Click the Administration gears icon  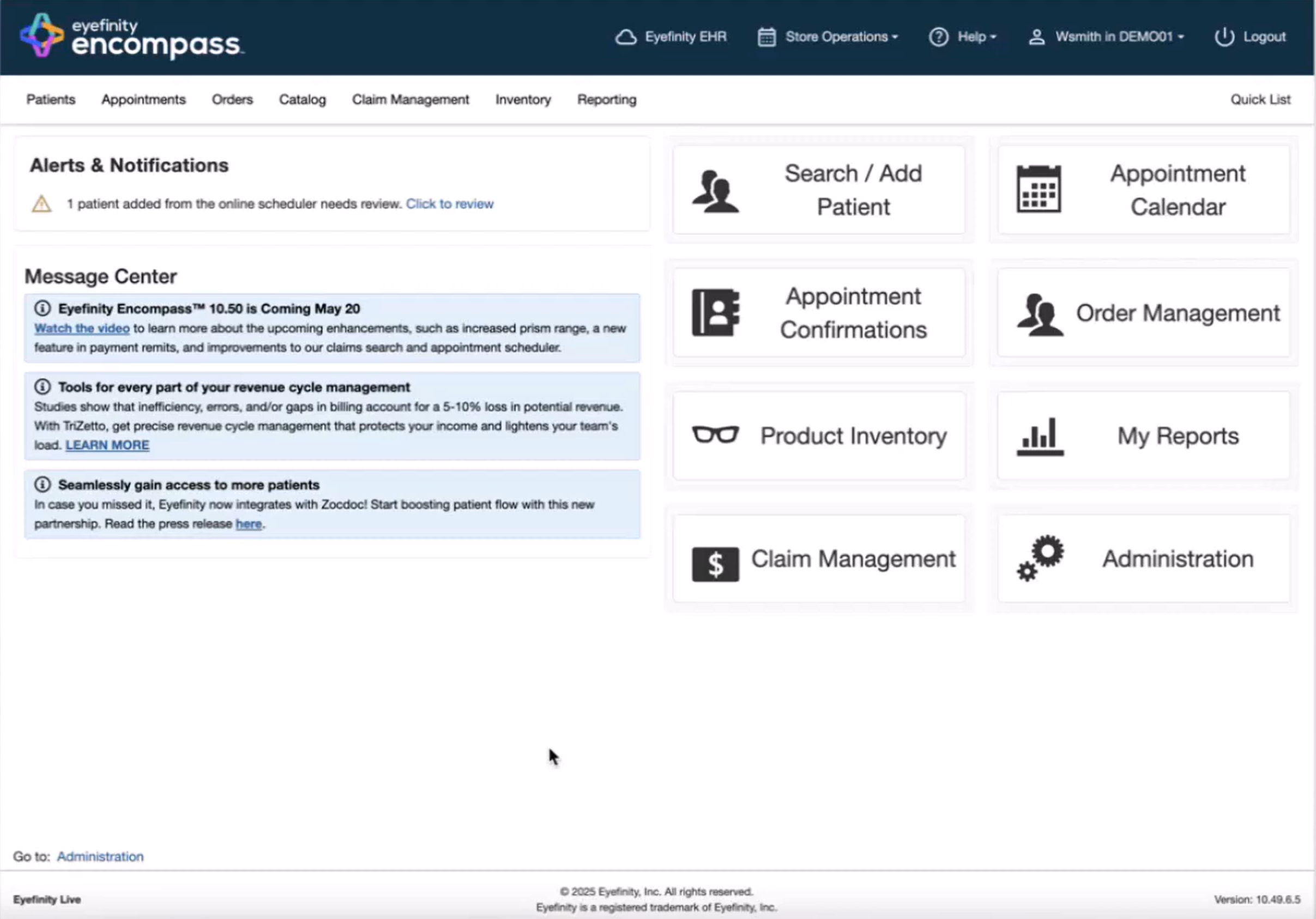tap(1040, 558)
